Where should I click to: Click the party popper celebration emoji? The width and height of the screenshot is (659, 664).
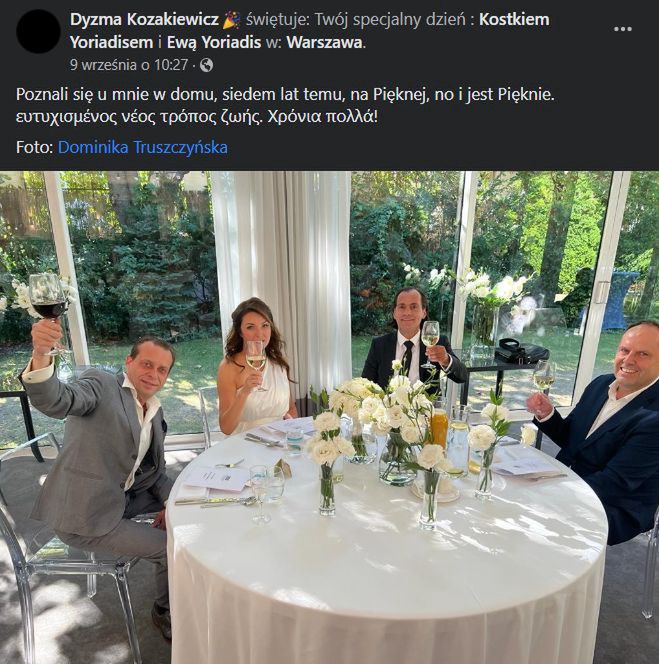point(231,20)
